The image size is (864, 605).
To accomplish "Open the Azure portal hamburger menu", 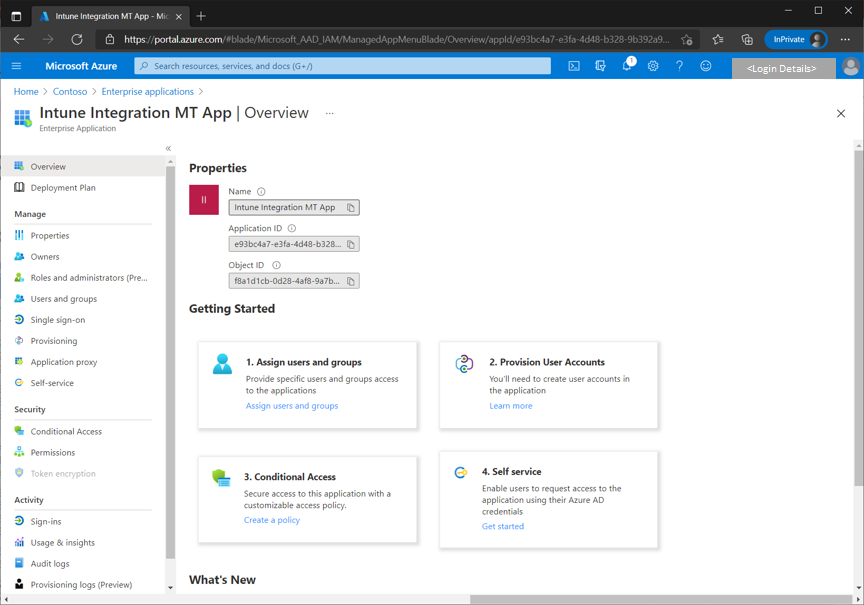I will [x=17, y=66].
